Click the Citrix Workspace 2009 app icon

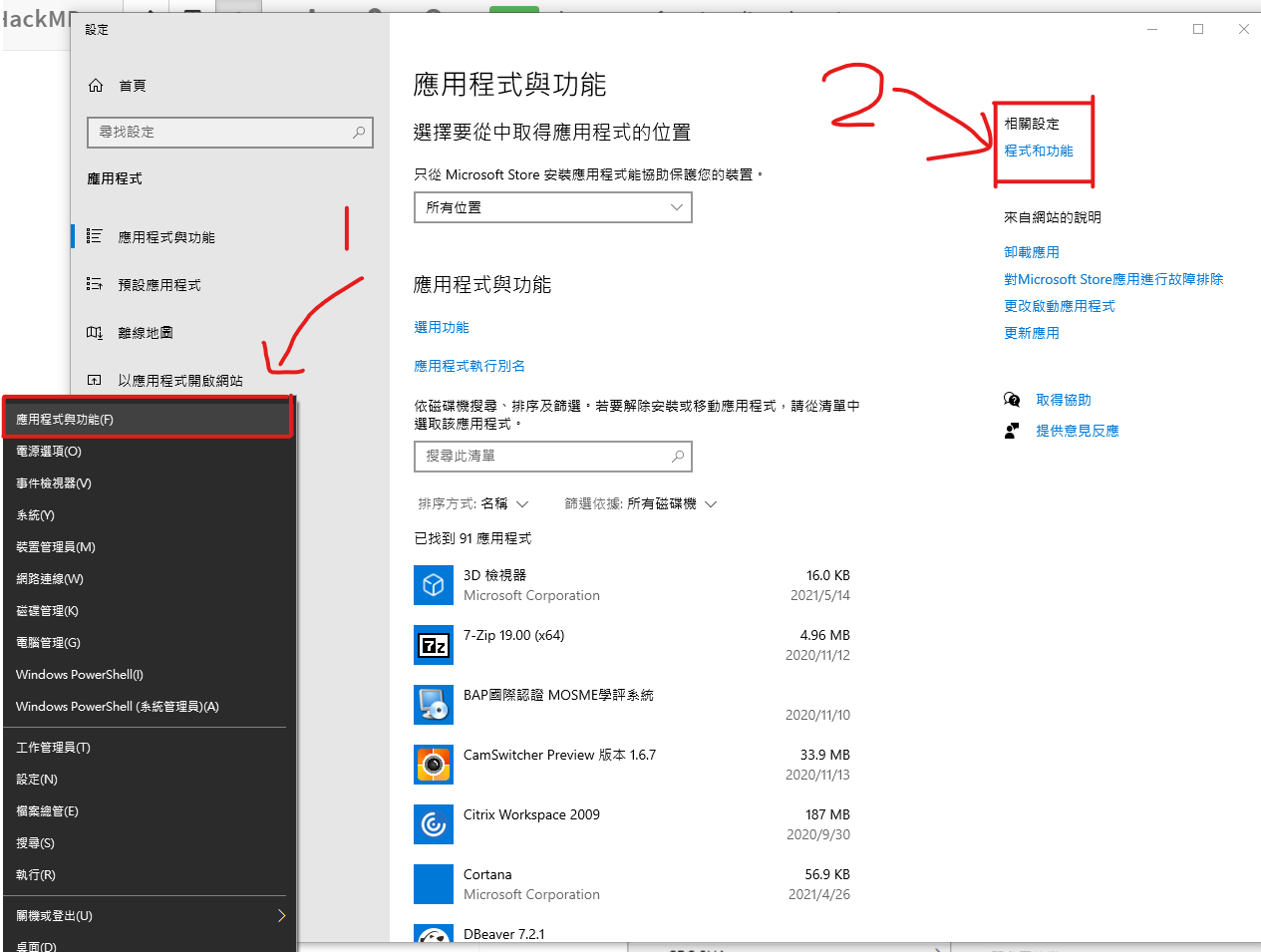(x=434, y=824)
